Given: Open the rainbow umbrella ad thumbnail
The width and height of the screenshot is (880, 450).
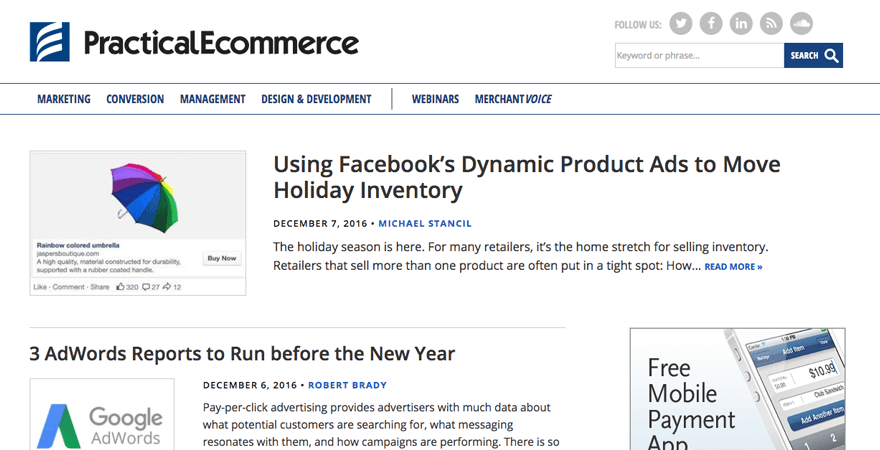Looking at the screenshot, I should pos(138,222).
